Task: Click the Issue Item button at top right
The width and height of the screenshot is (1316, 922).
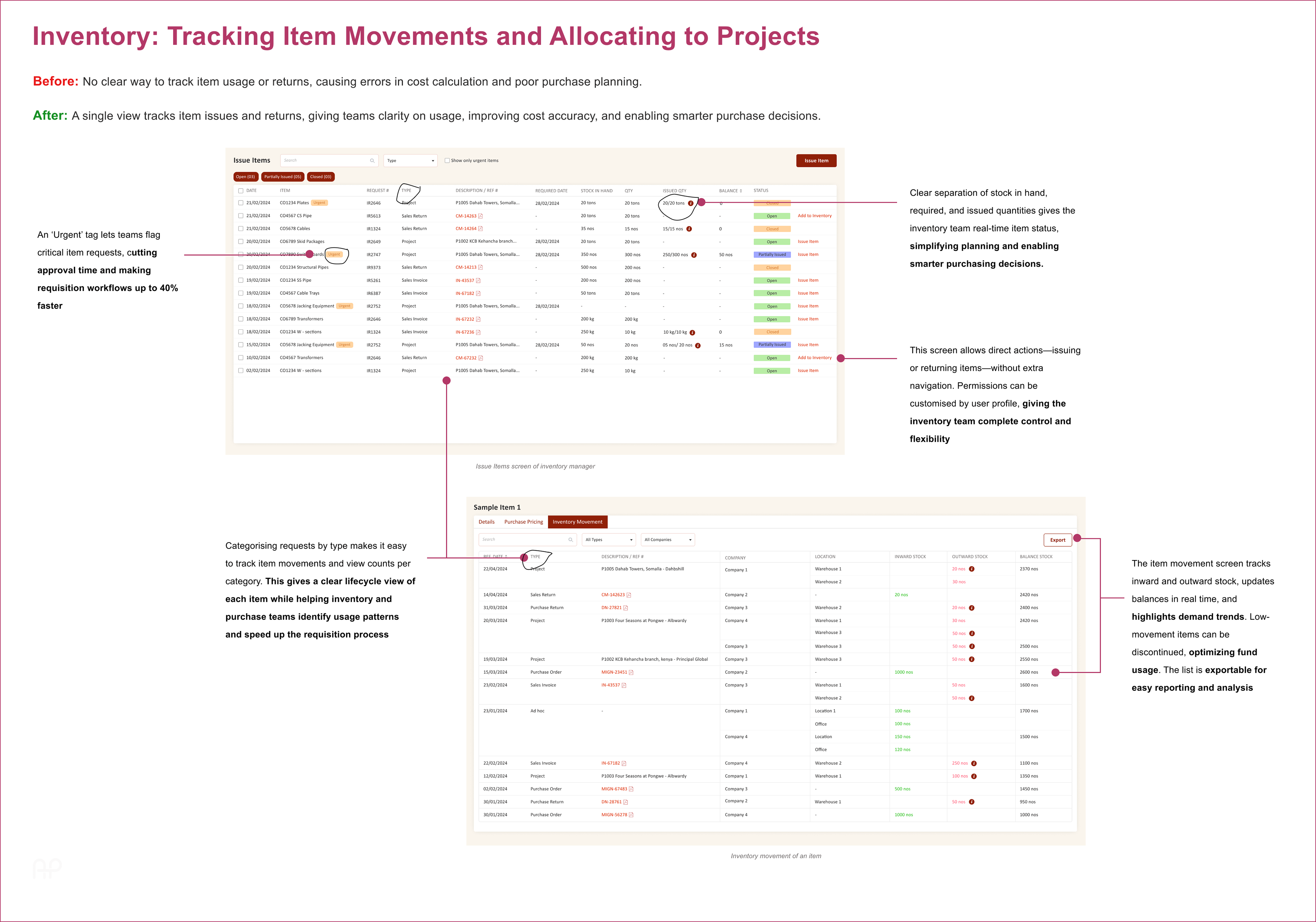Action: (816, 160)
